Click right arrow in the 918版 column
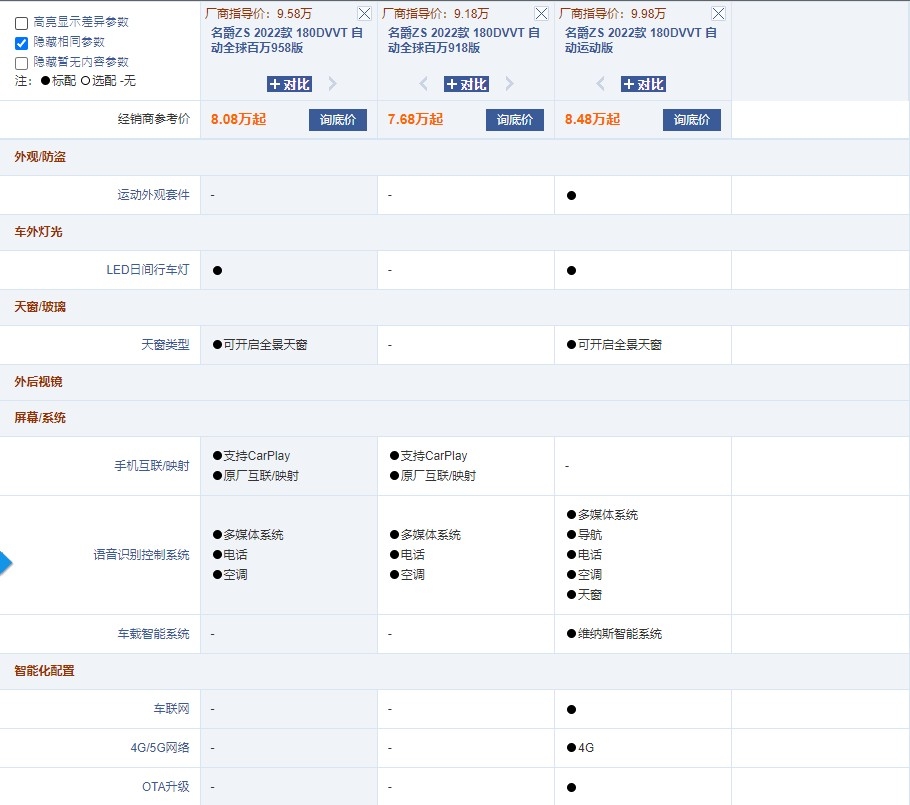910x805 pixels. [x=510, y=84]
